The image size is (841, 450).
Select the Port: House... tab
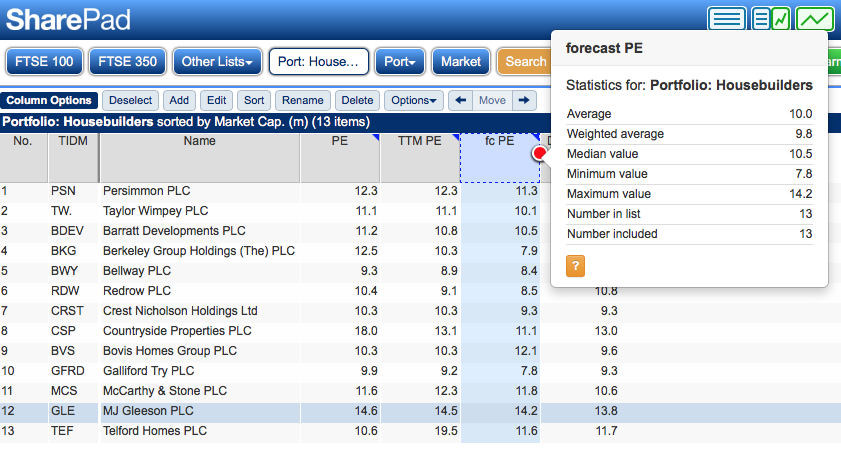319,62
